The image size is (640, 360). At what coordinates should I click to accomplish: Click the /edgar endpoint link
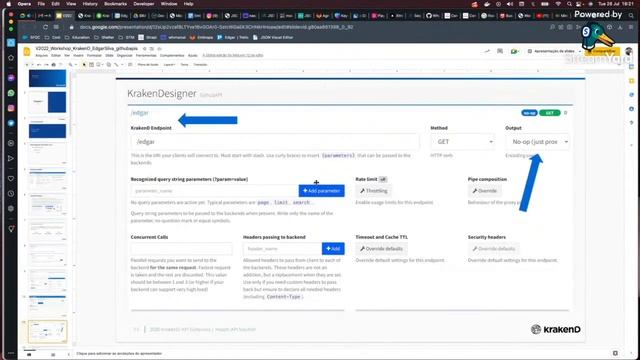140,113
